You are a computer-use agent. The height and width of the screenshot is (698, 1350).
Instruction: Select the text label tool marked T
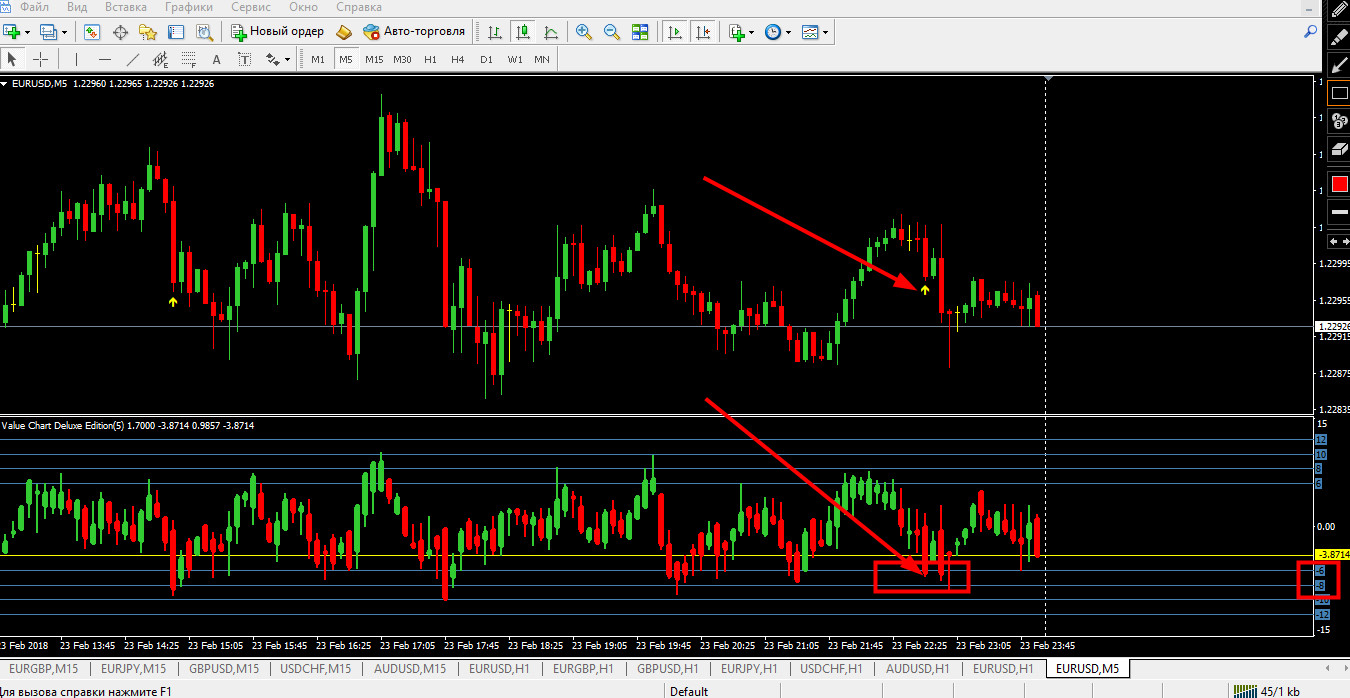click(243, 59)
